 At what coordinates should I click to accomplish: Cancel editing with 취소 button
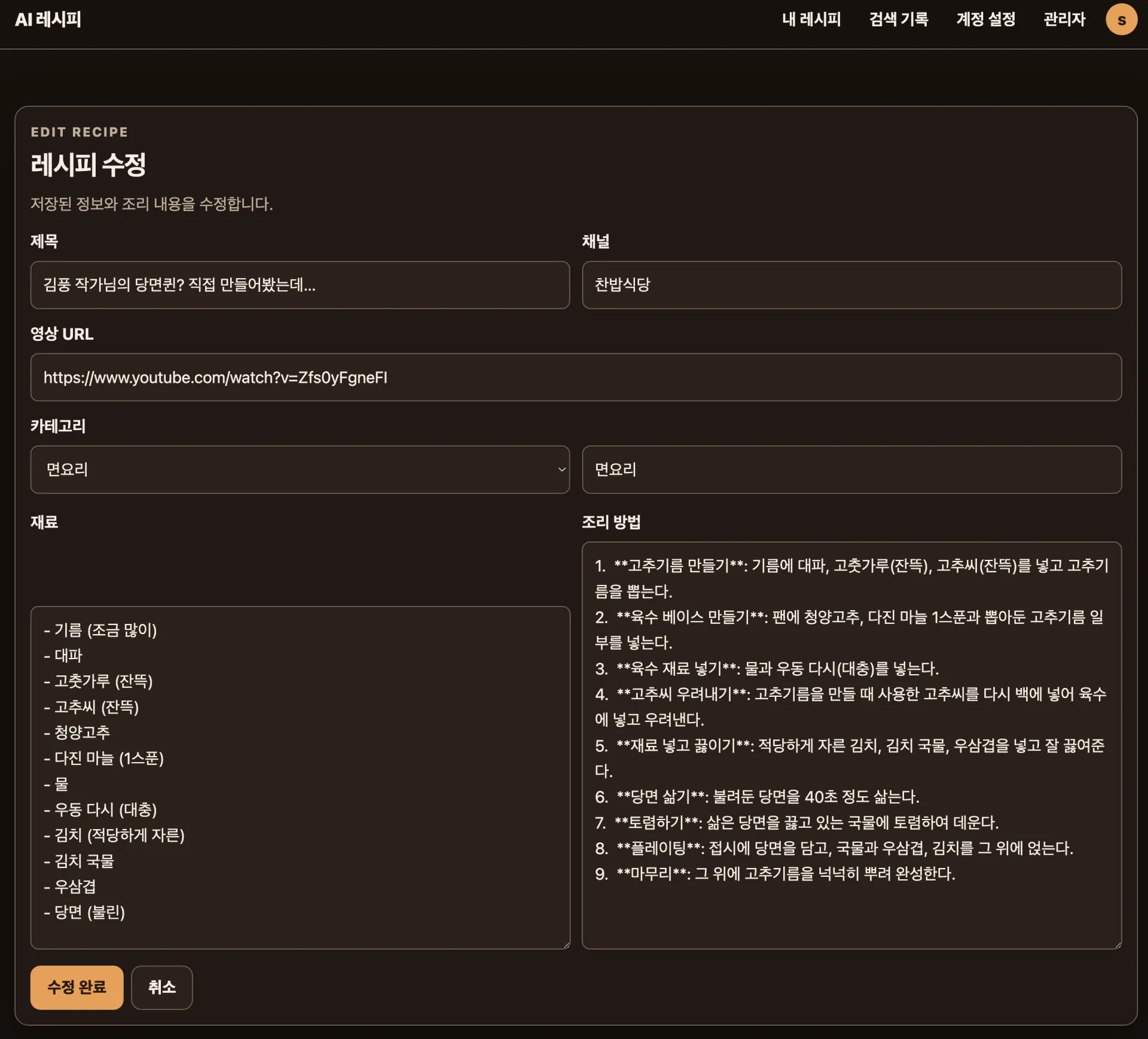162,988
